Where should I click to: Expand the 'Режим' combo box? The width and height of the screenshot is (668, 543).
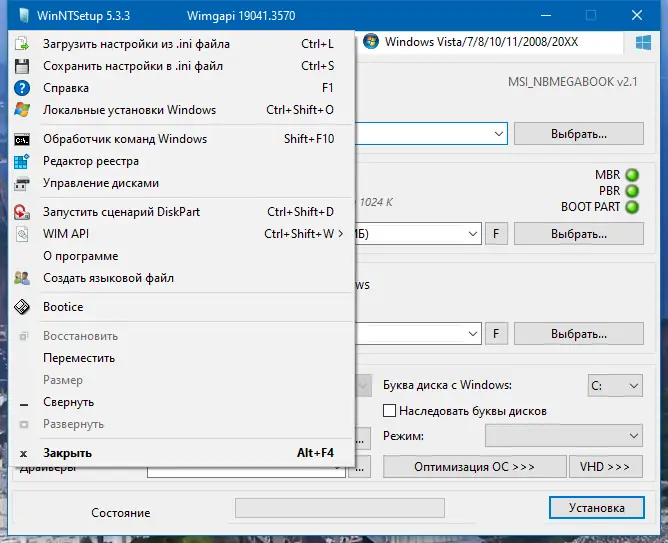click(x=564, y=436)
